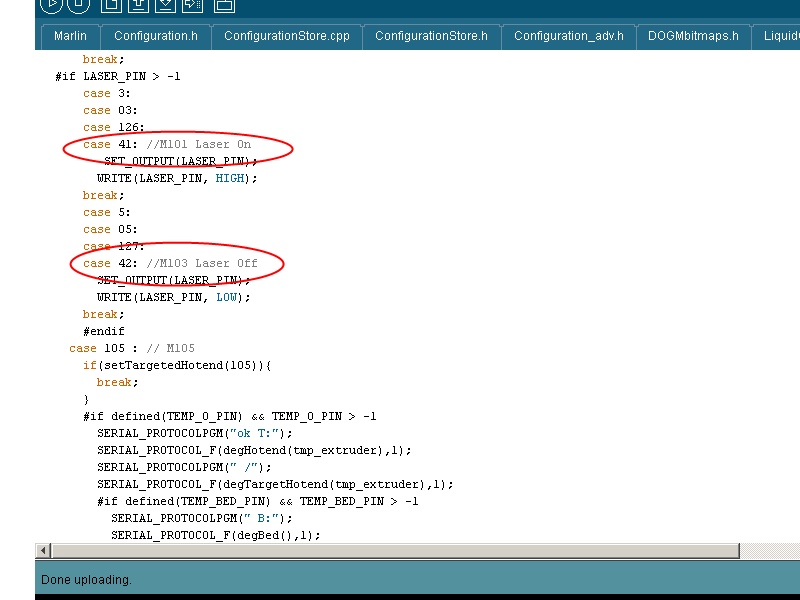Create a new sketch with New icon
800x600 pixels.
click(112, 4)
